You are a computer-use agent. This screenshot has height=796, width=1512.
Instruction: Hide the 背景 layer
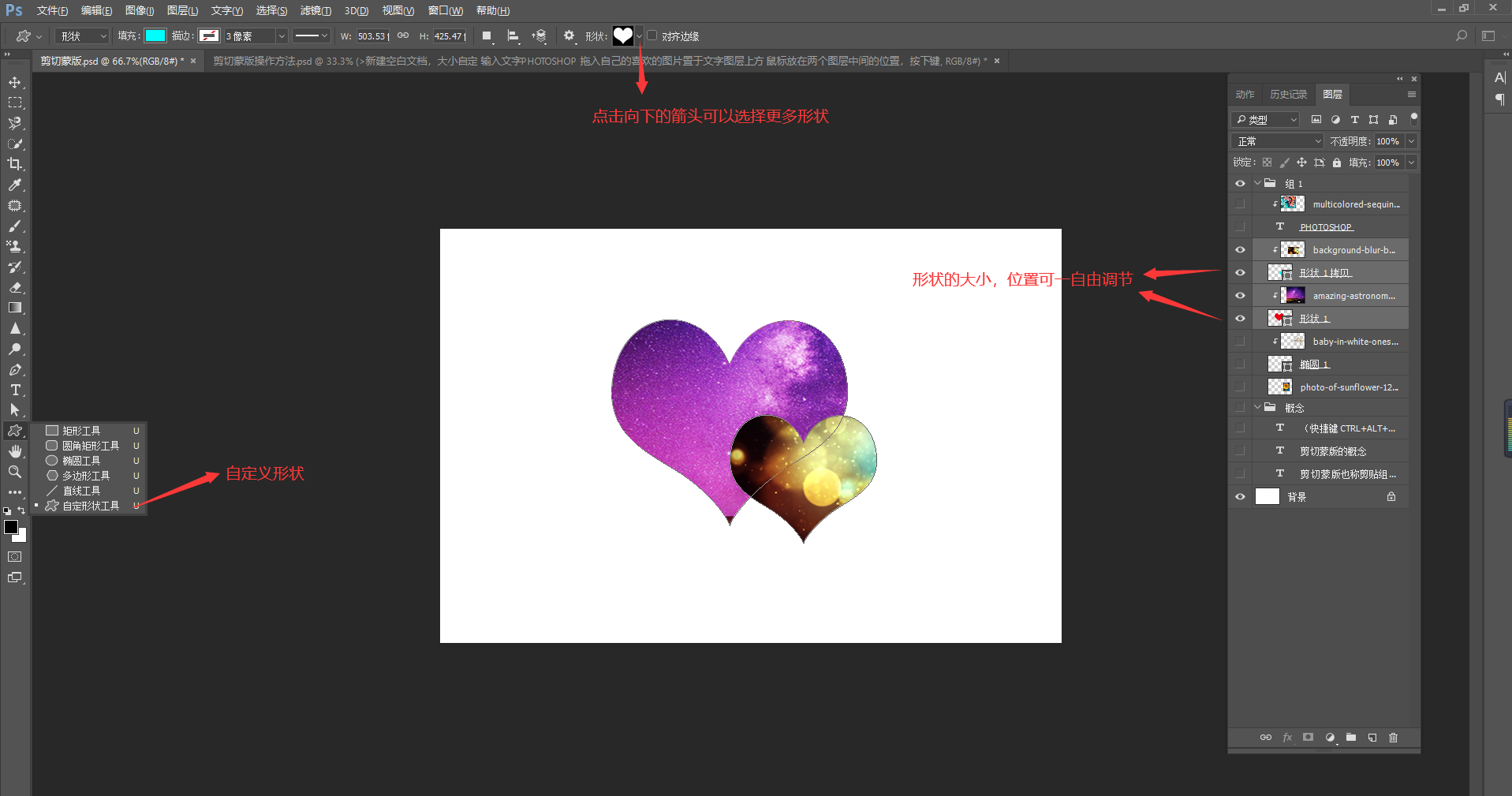click(x=1240, y=497)
